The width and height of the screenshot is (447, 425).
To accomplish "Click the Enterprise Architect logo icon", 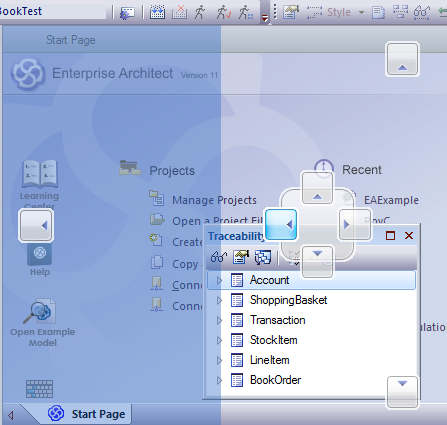I will coord(27,73).
